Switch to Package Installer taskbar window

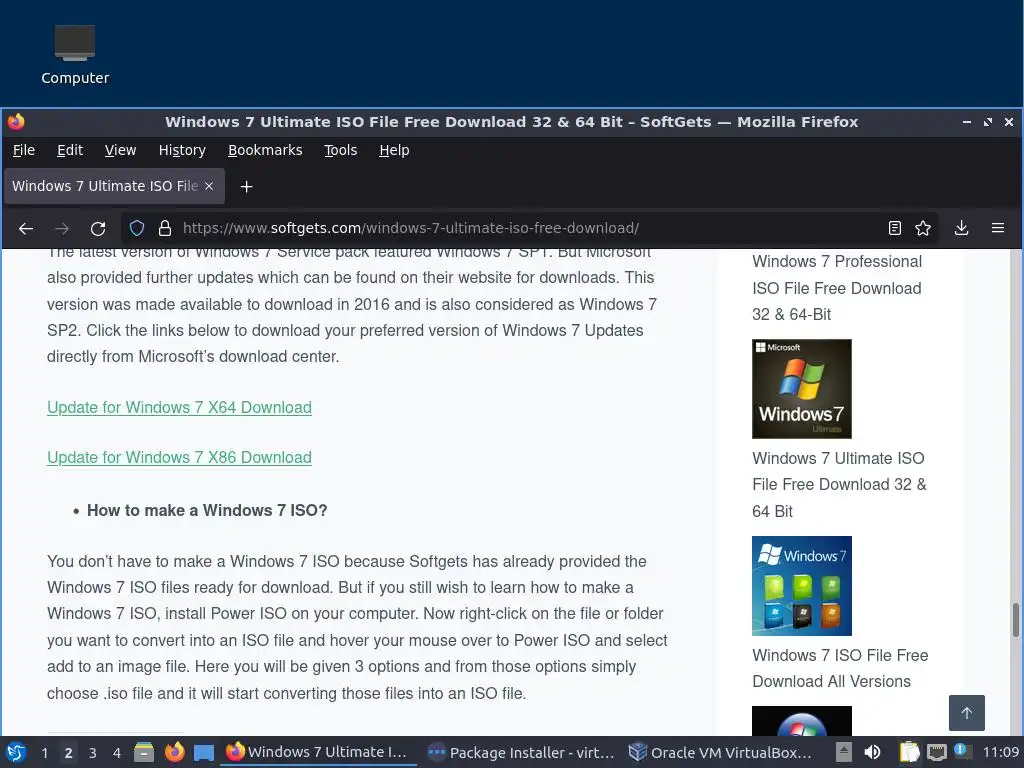520,752
